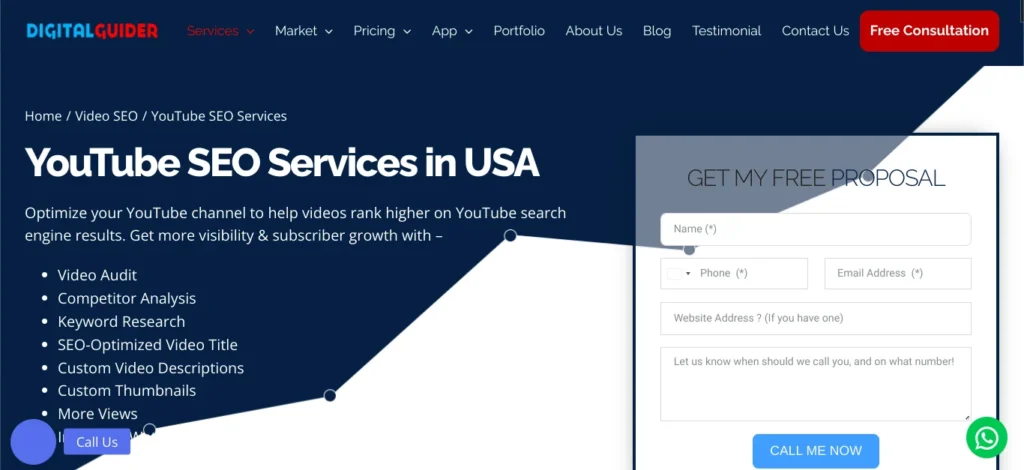Focus the Email Address field
This screenshot has width=1024, height=470.
[897, 273]
